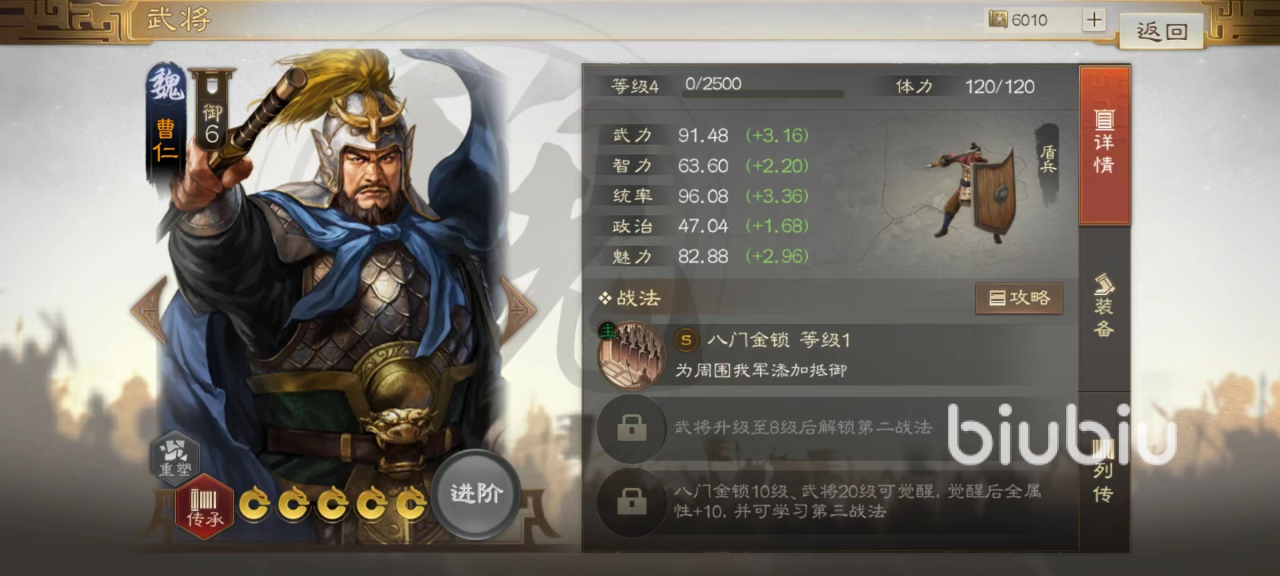The height and width of the screenshot is (576, 1280).
Task: Tap the locked second skill slot
Action: point(631,428)
